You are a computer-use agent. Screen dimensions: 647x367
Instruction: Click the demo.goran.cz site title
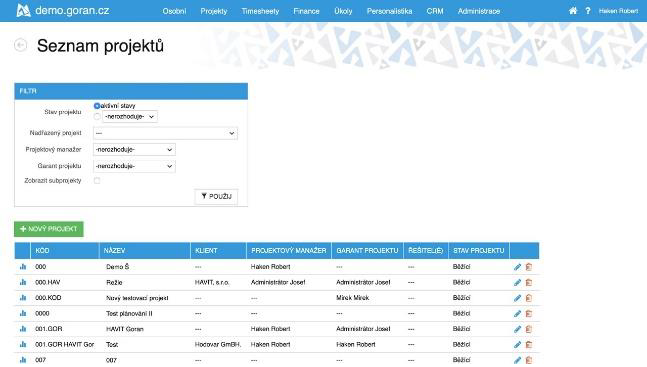pos(72,10)
